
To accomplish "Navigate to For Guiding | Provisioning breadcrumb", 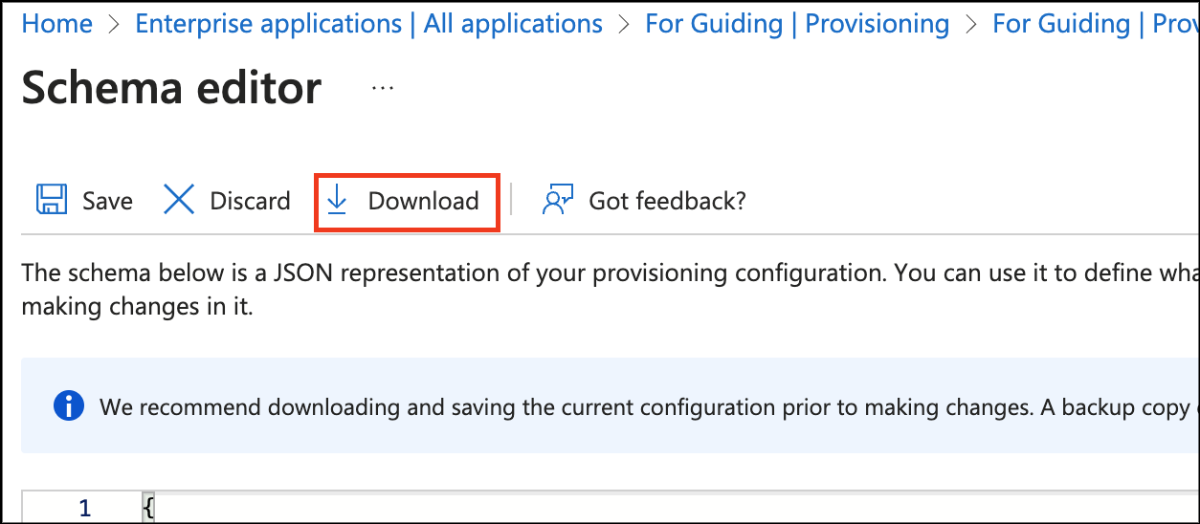I will coord(797,24).
